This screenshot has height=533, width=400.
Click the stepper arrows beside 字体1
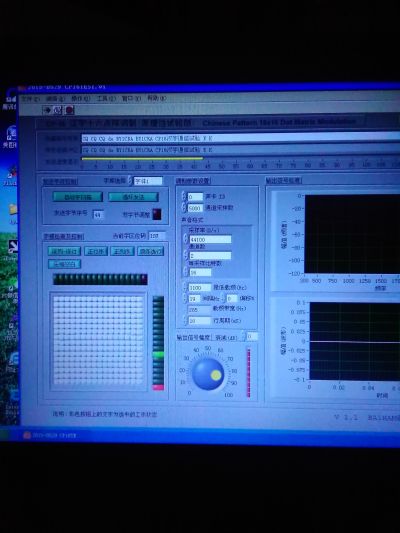coord(130,180)
